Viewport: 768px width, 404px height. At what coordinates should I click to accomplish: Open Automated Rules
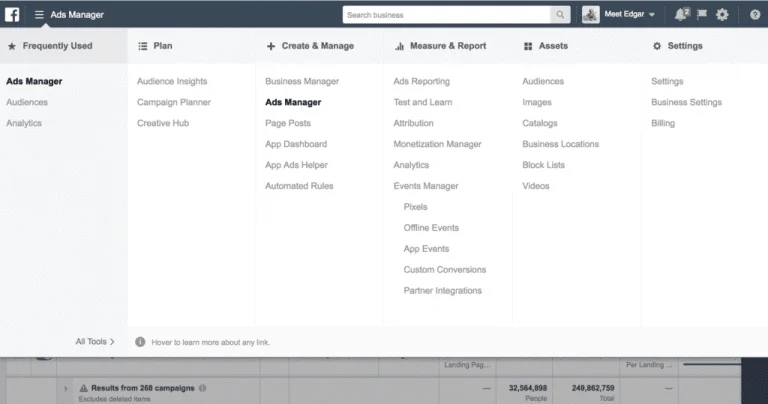pyautogui.click(x=299, y=186)
